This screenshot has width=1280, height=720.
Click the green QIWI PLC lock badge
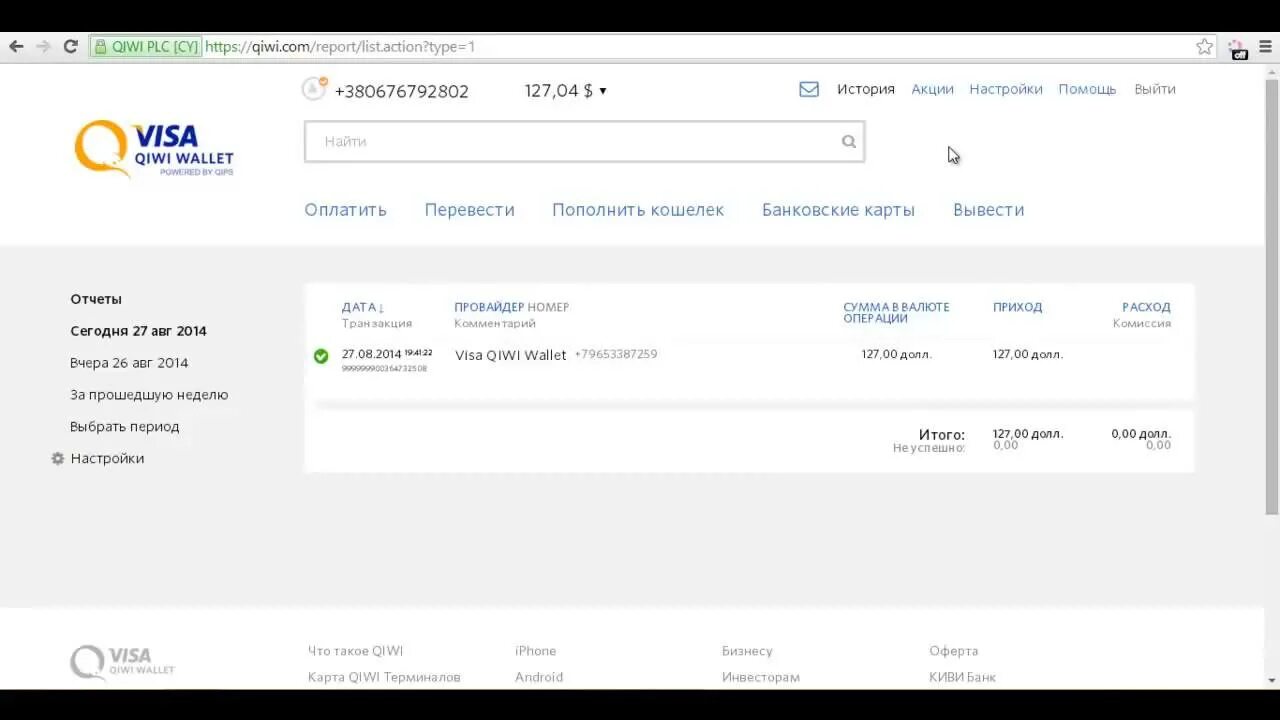click(146, 47)
